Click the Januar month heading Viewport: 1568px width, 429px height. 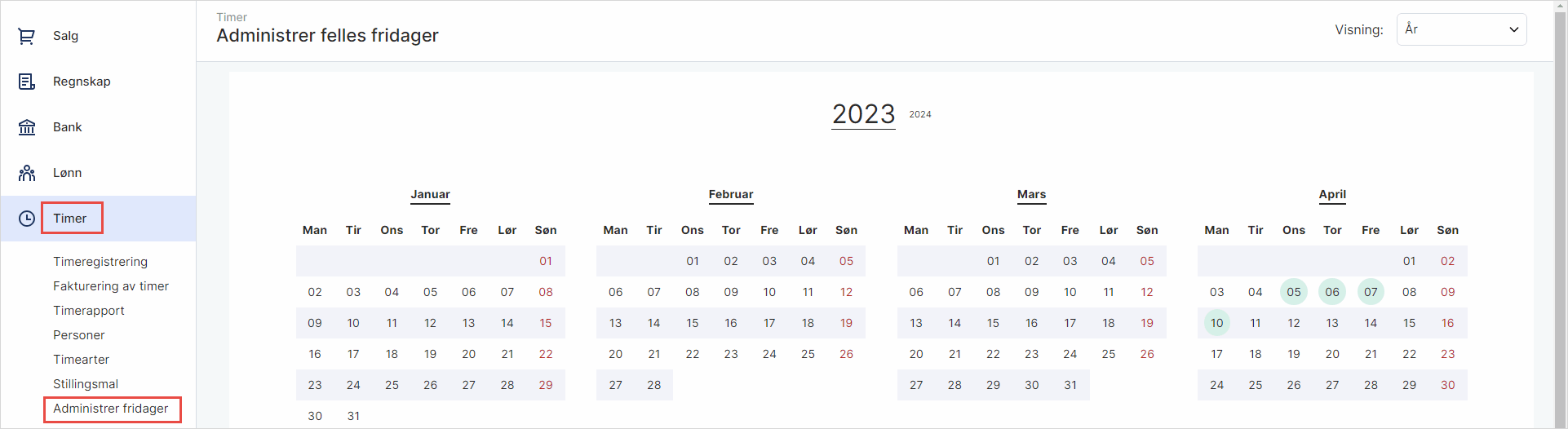pos(430,194)
